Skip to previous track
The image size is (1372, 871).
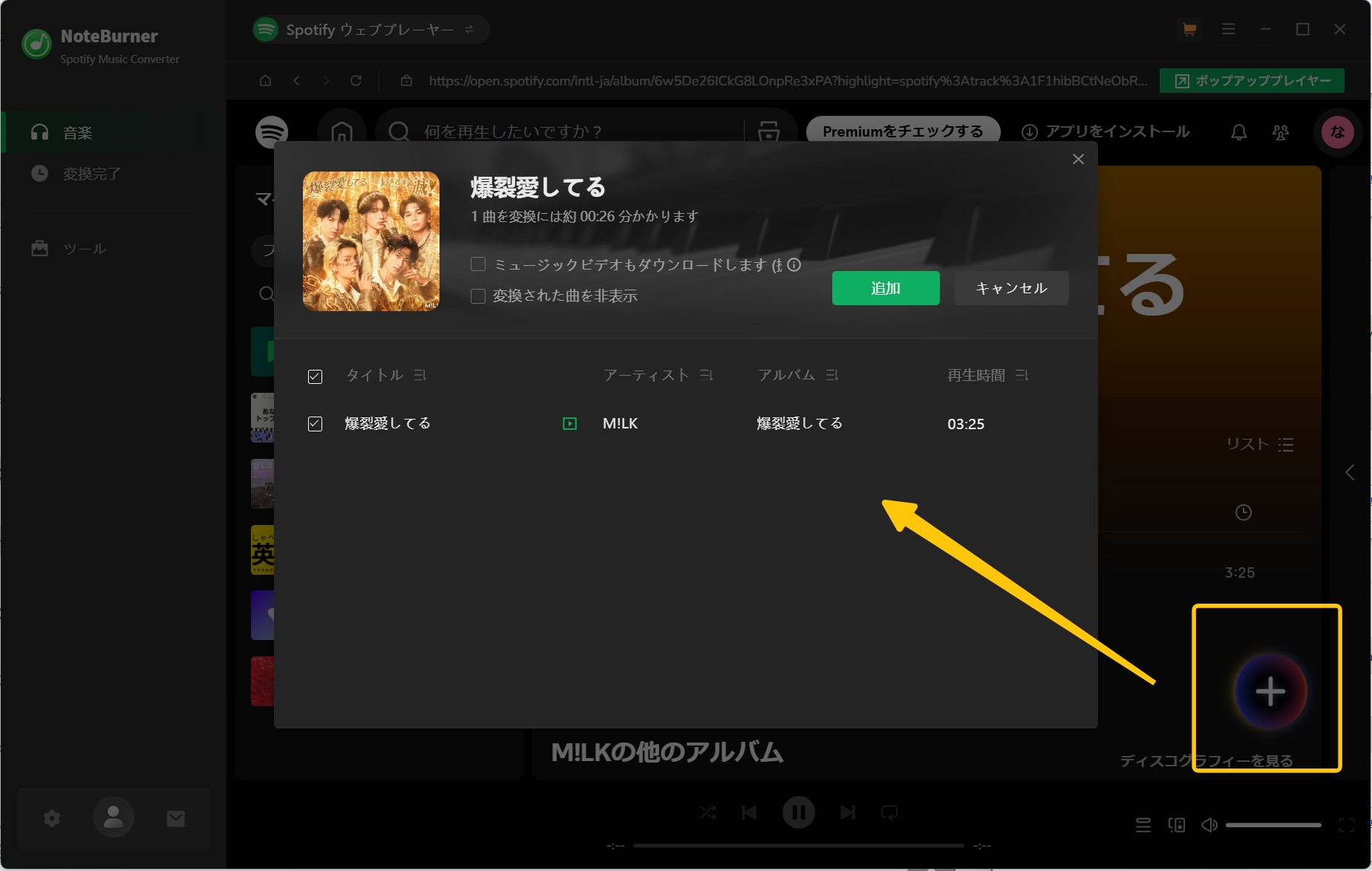coord(749,812)
